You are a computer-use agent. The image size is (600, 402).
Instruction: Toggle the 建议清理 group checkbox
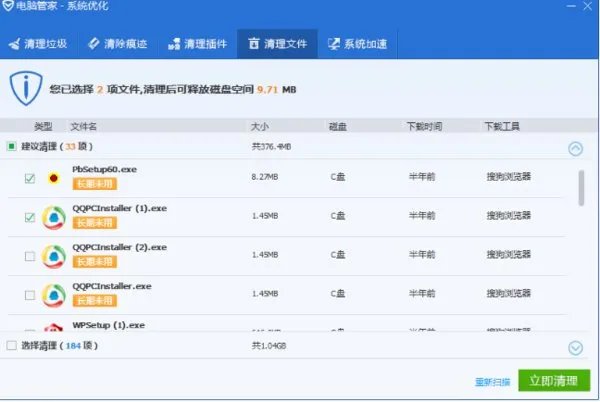click(x=11, y=146)
